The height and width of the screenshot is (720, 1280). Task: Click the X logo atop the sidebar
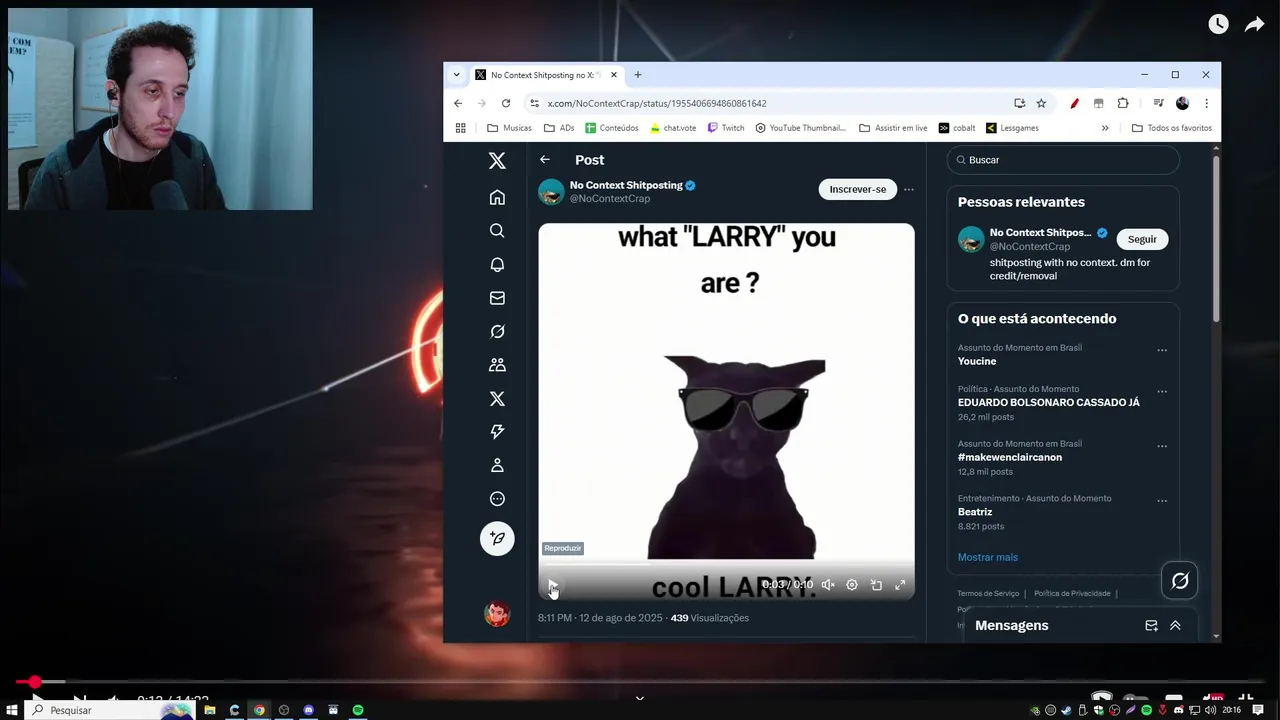497,161
